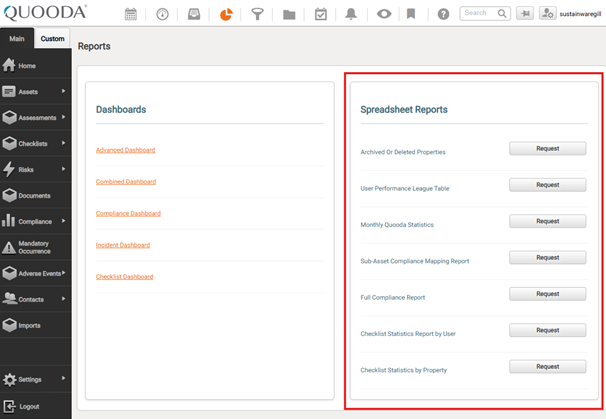Click the question mark help icon

pyautogui.click(x=443, y=14)
